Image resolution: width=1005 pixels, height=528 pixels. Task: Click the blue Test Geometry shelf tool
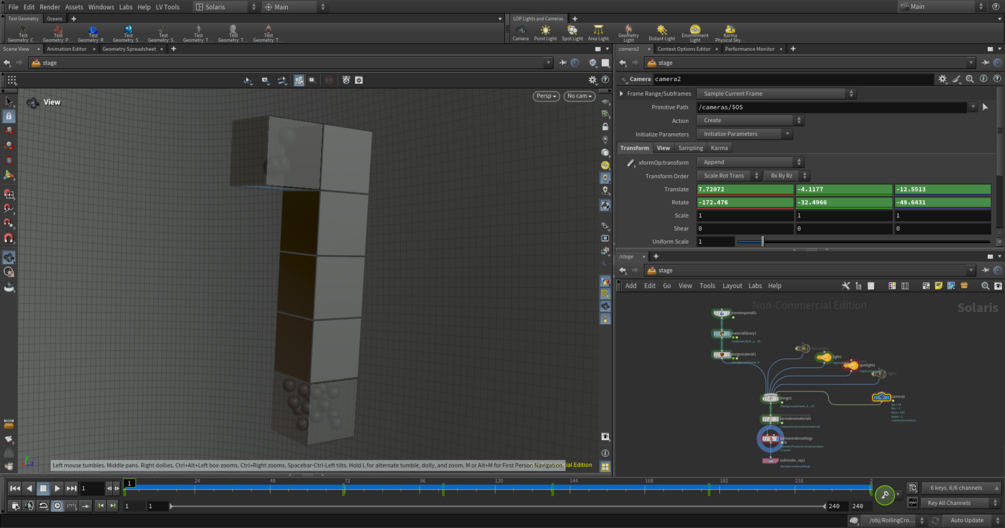pos(93,33)
